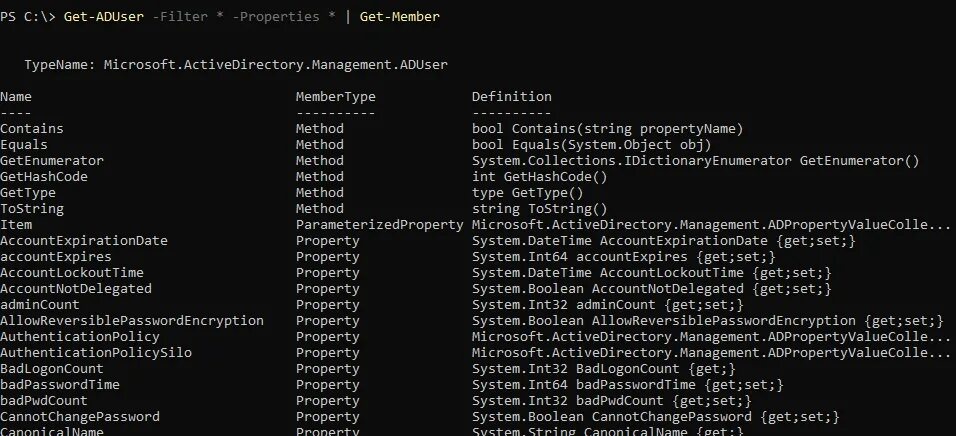The image size is (956, 436).
Task: Select the Contains method name
Action: click(32, 129)
